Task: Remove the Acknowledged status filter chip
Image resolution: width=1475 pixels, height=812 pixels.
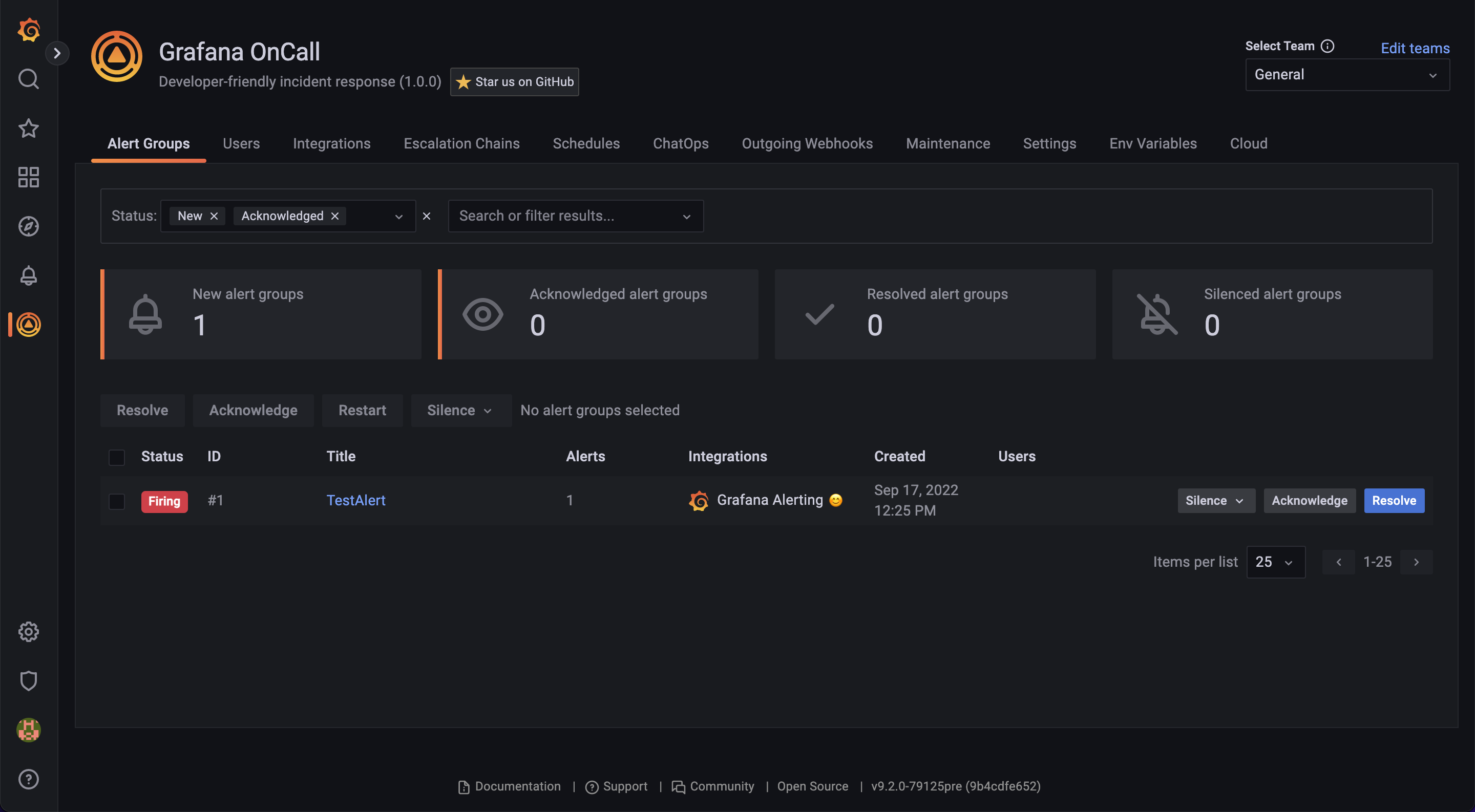Action: click(335, 216)
